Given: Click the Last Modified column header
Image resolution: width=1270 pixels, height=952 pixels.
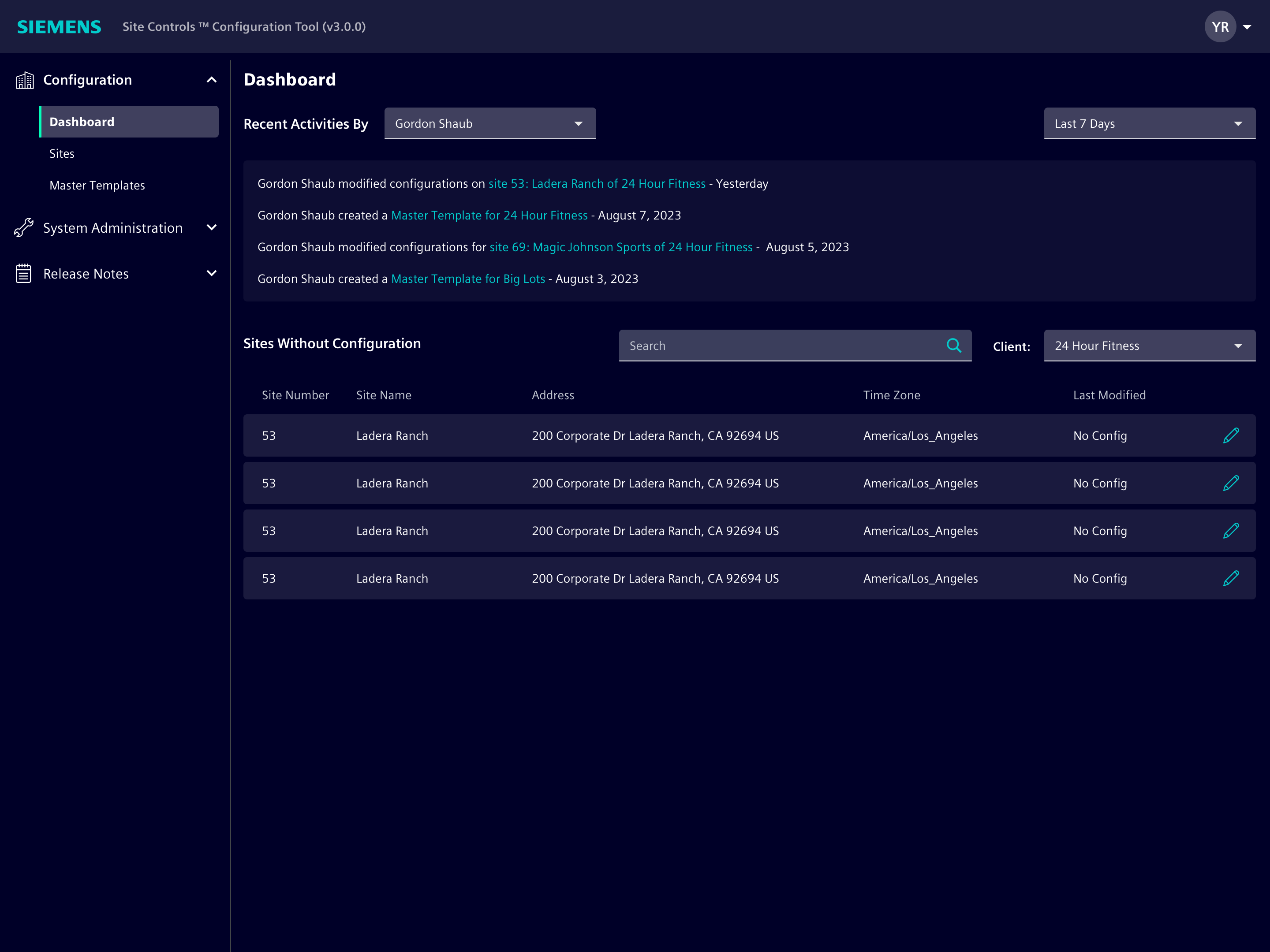Looking at the screenshot, I should 1109,395.
